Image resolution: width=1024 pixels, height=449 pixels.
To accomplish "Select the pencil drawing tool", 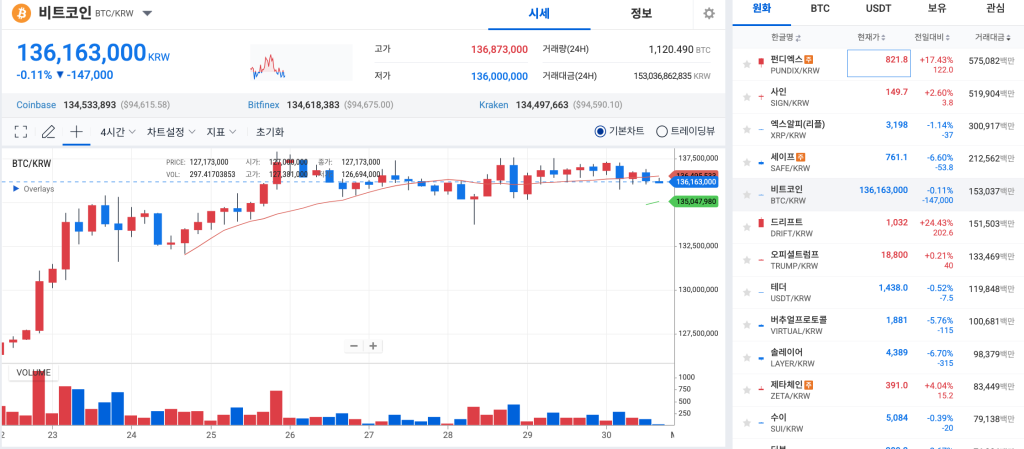I will pos(48,132).
